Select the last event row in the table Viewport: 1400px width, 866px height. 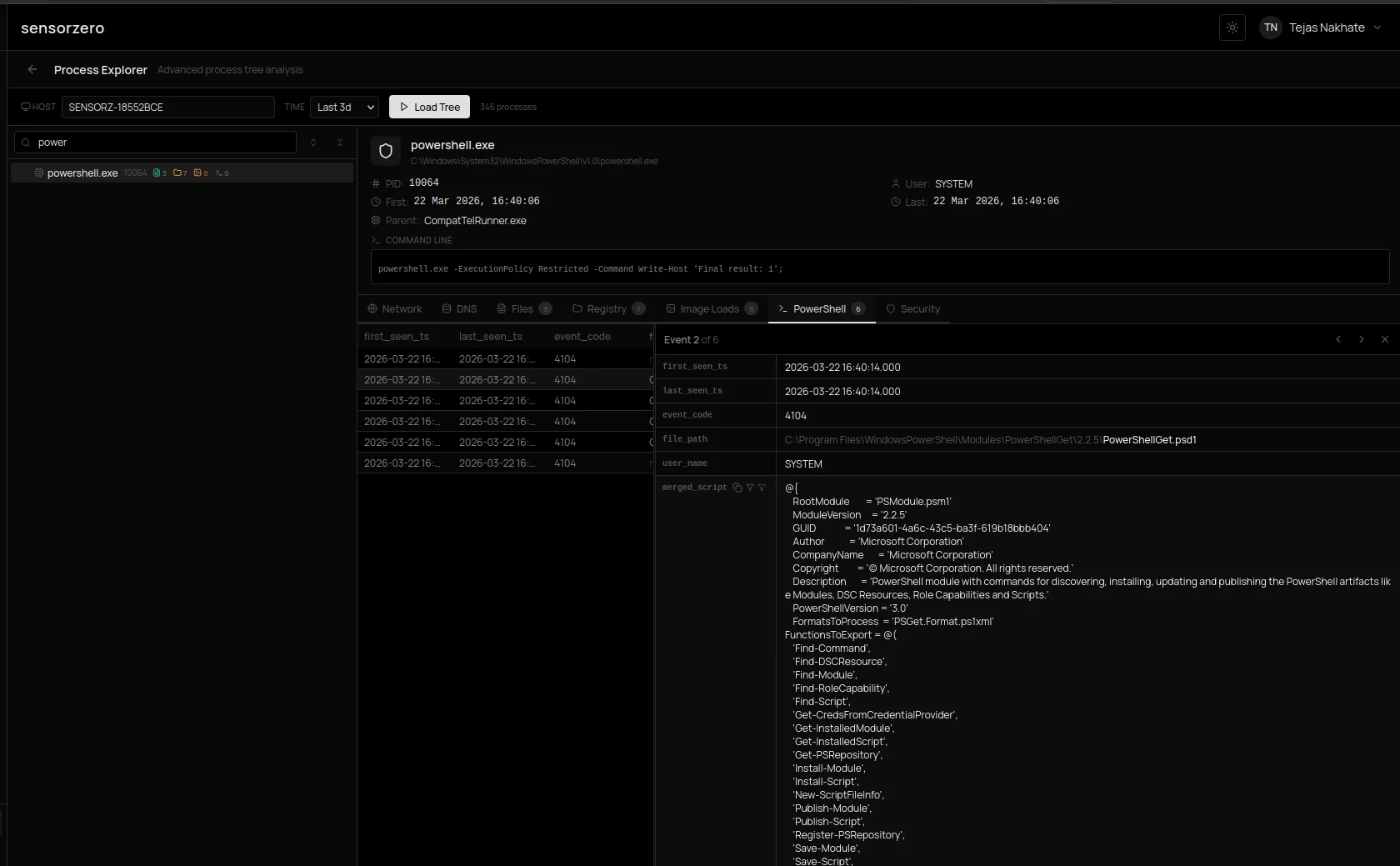tap(506, 463)
